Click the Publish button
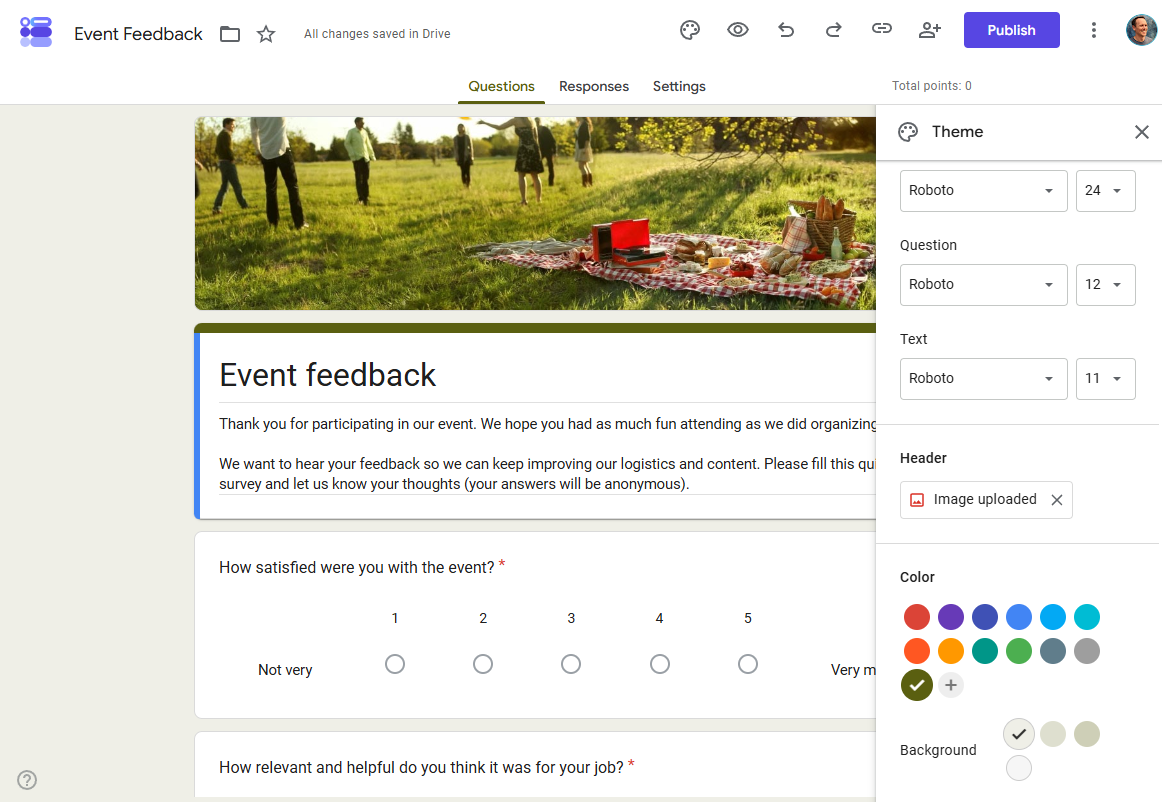The image size is (1162, 802). 1012,30
